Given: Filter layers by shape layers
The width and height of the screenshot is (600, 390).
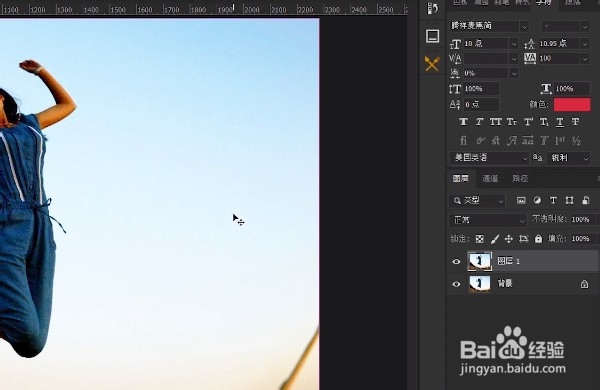Looking at the screenshot, I should click(x=569, y=200).
